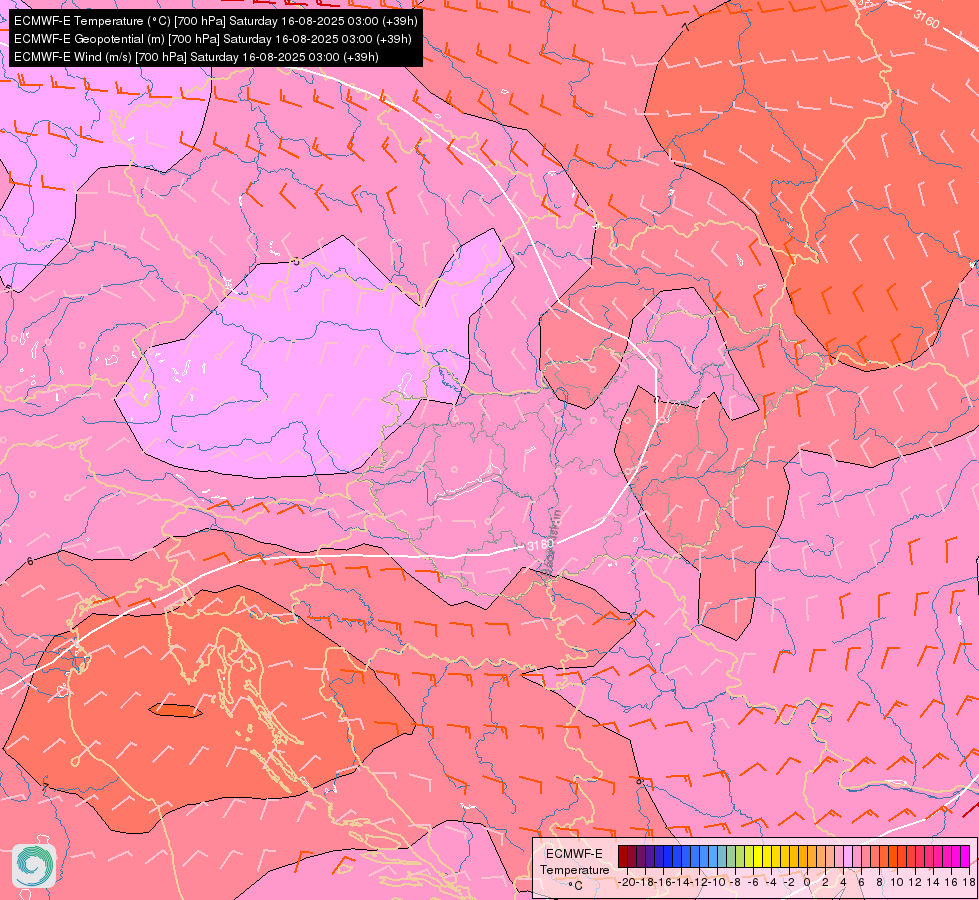Click the legend tick label 0
The width and height of the screenshot is (979, 900).
pos(807,882)
